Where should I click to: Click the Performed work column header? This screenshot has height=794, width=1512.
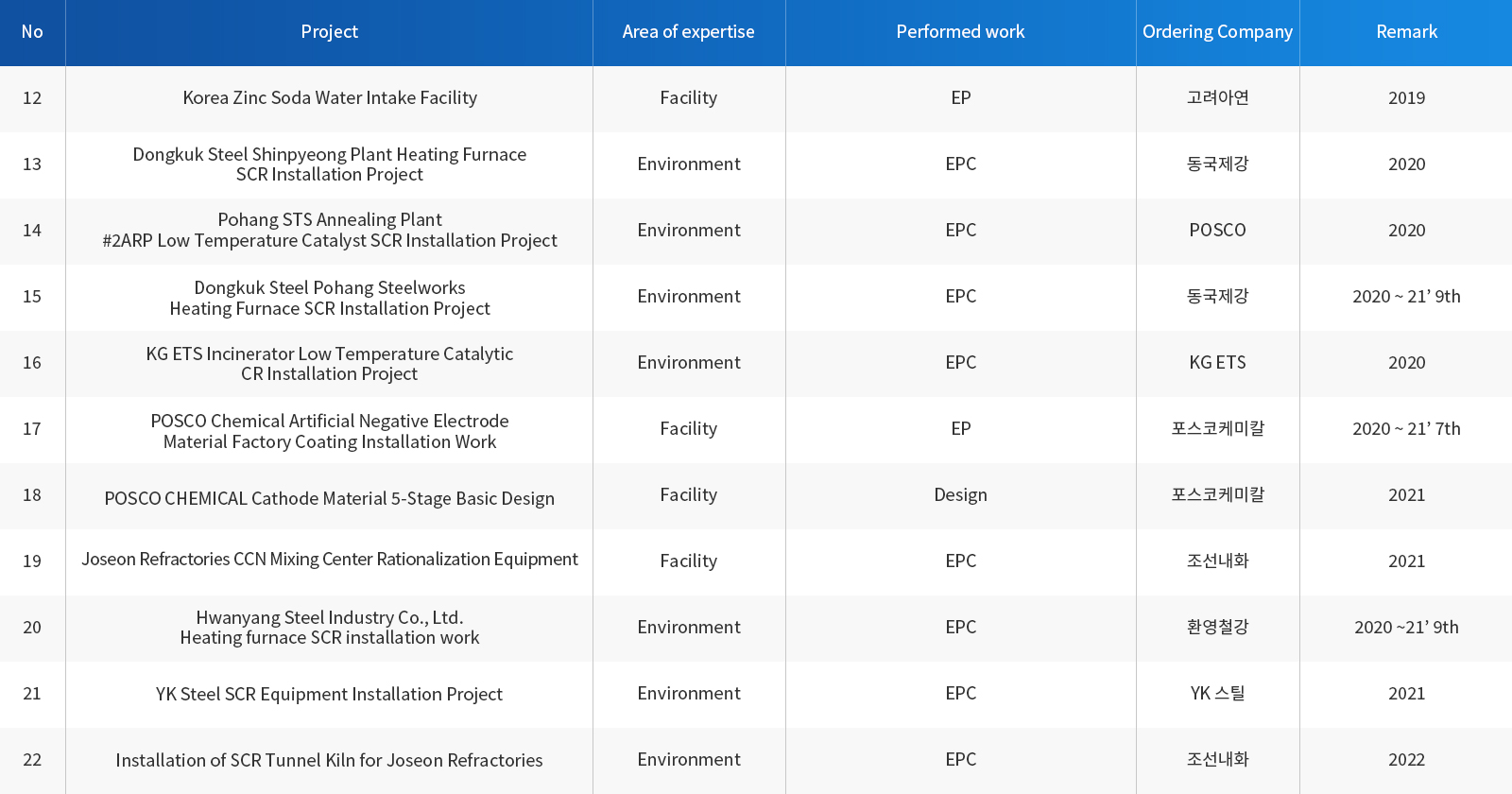click(960, 32)
